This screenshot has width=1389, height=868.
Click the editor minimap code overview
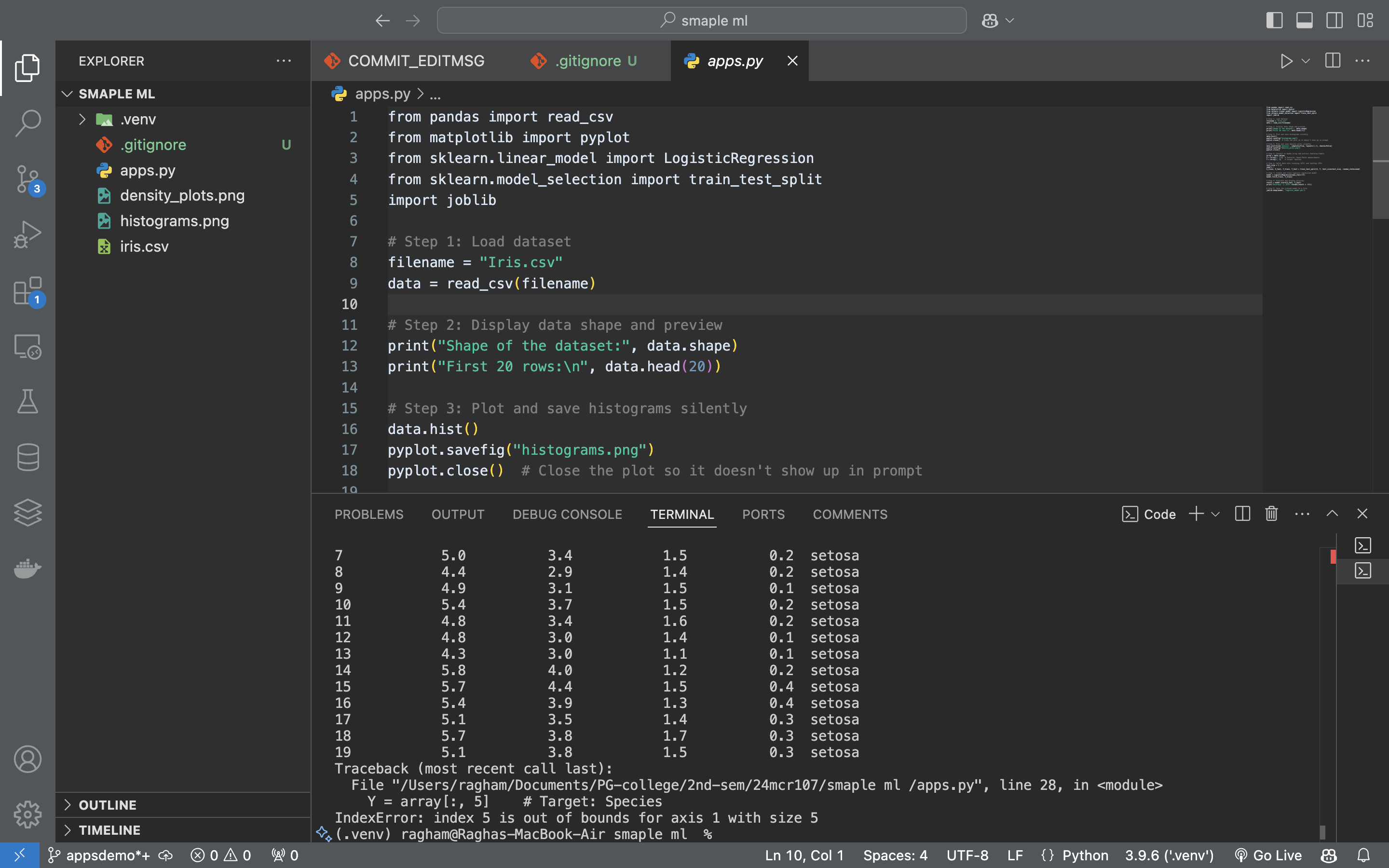coord(1315,149)
